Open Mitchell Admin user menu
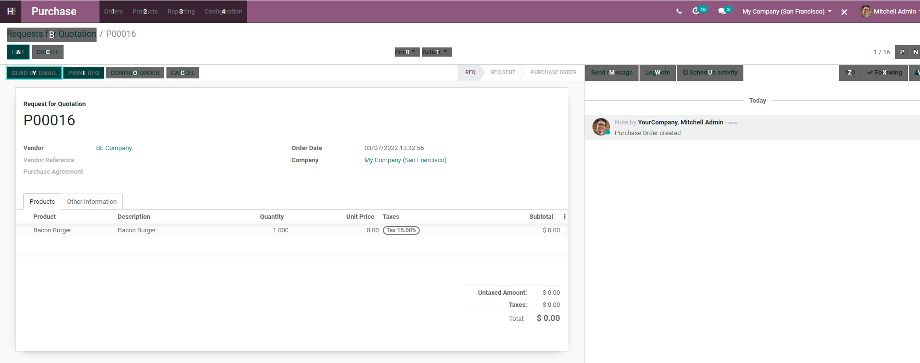 point(890,11)
